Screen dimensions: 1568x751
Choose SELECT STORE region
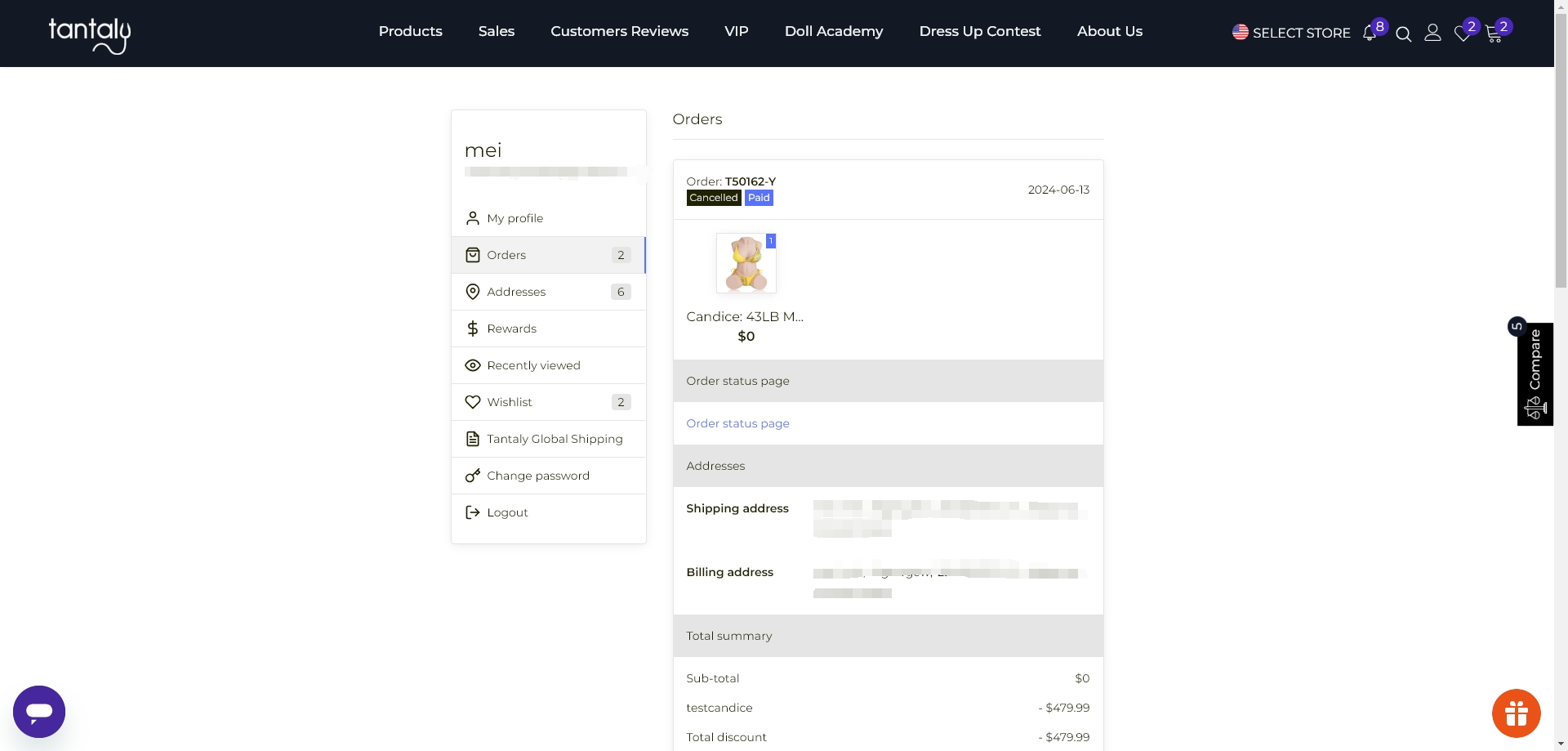point(1302,33)
